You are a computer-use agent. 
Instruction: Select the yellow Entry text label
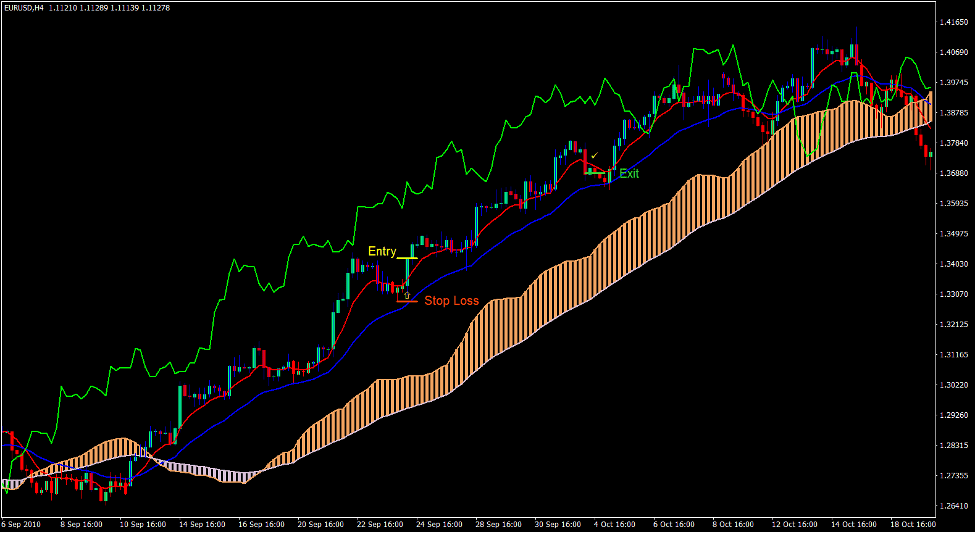click(x=382, y=251)
